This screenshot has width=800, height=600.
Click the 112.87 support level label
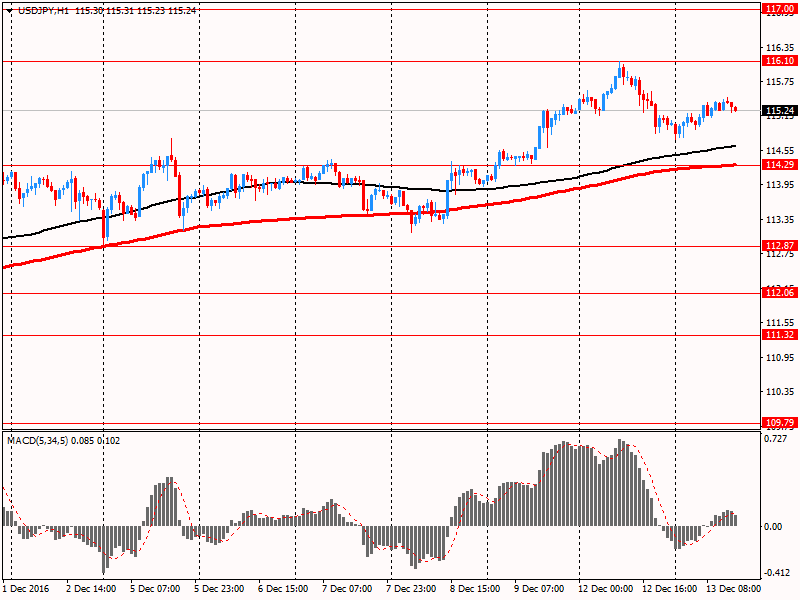[x=778, y=245]
